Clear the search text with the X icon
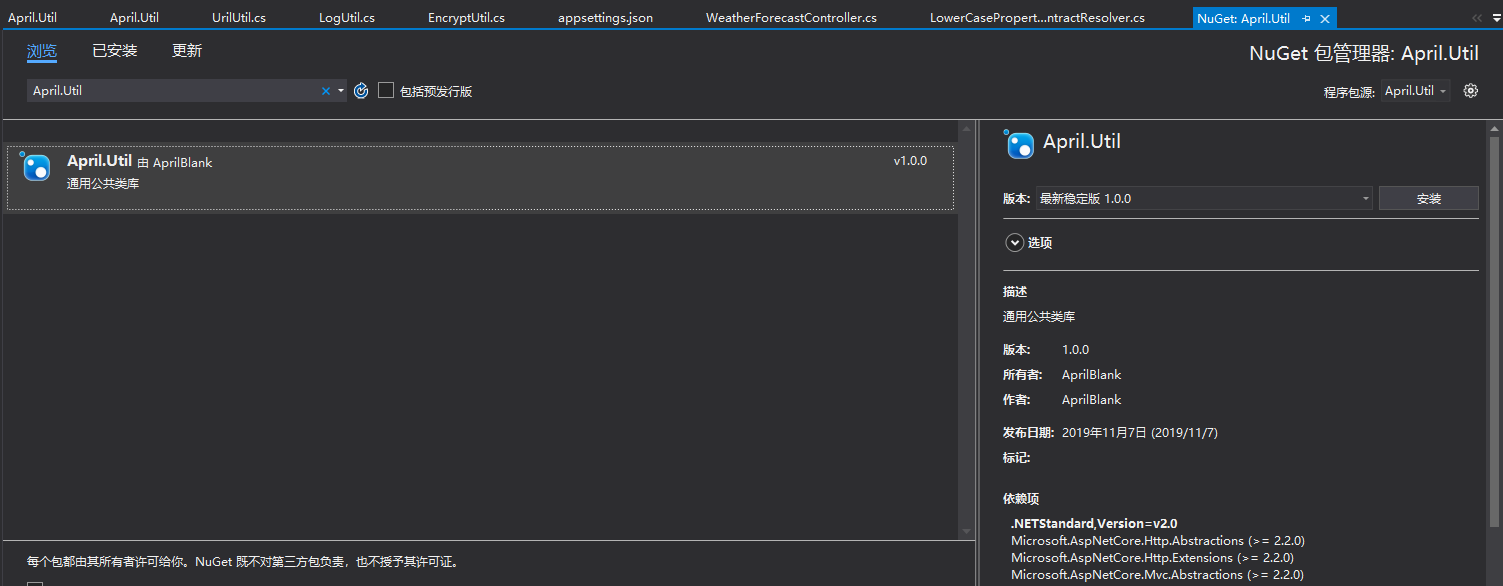Screen dimensions: 1503x586 (x=325, y=91)
